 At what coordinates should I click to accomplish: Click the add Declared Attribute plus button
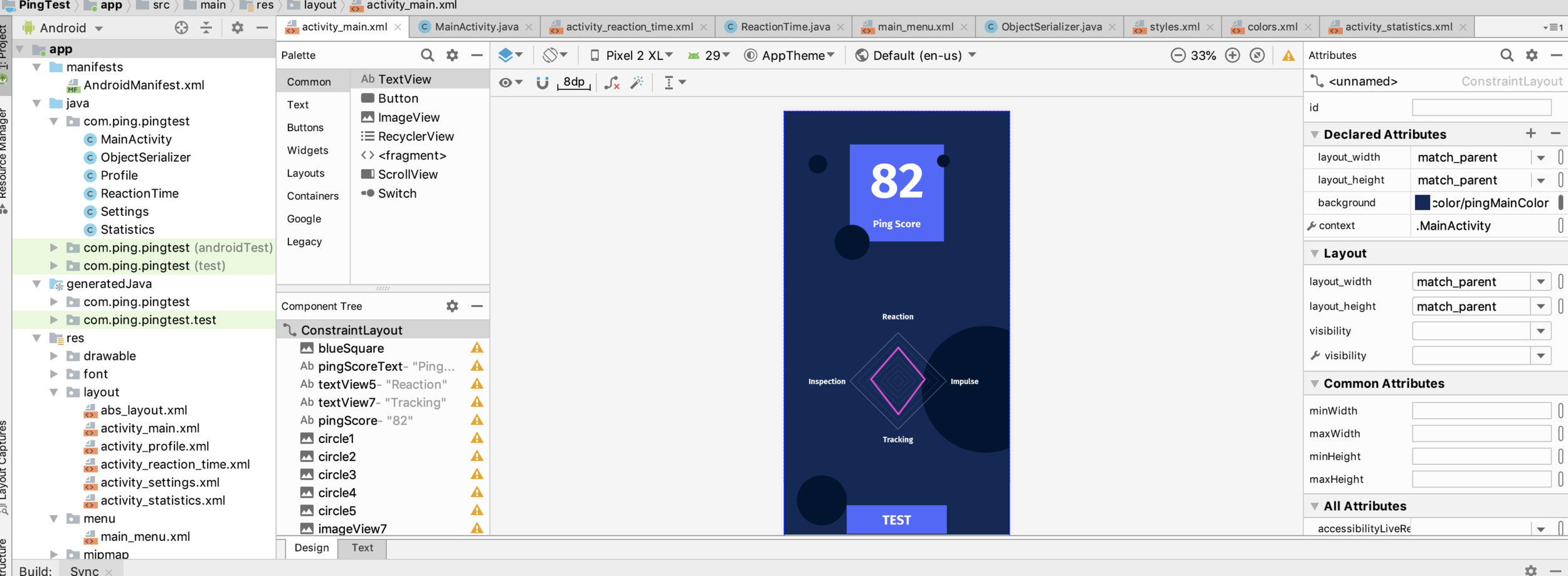click(1531, 134)
